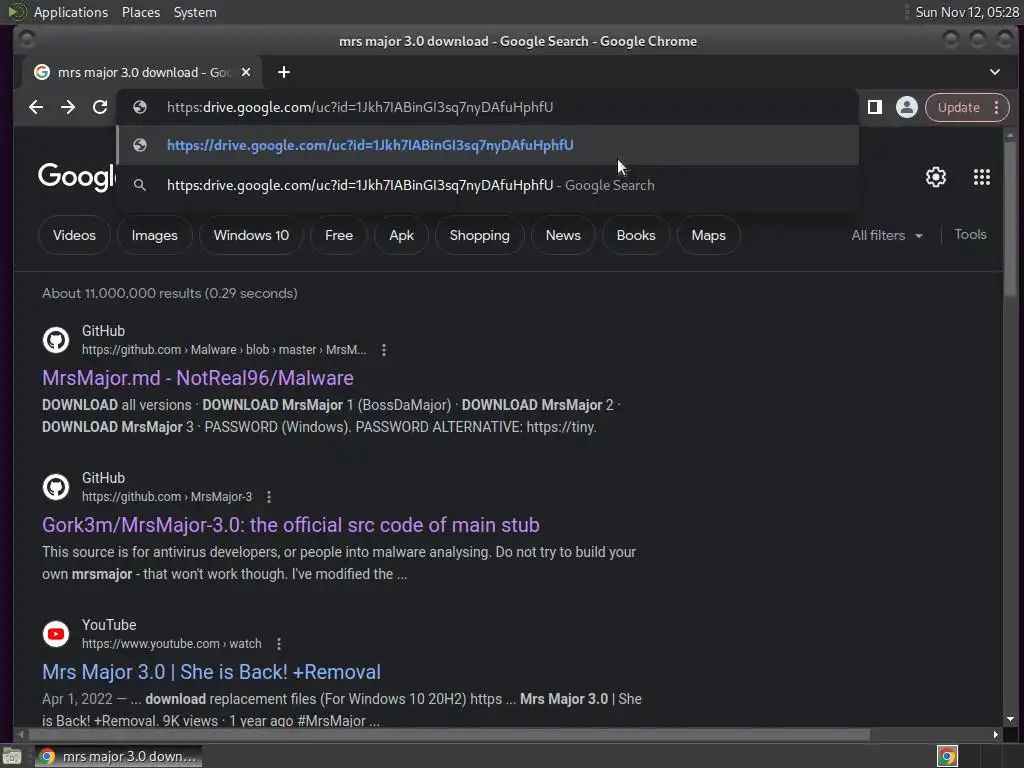
Task: Click the clock Sun Nov 12, 05:28
Action: 967,12
